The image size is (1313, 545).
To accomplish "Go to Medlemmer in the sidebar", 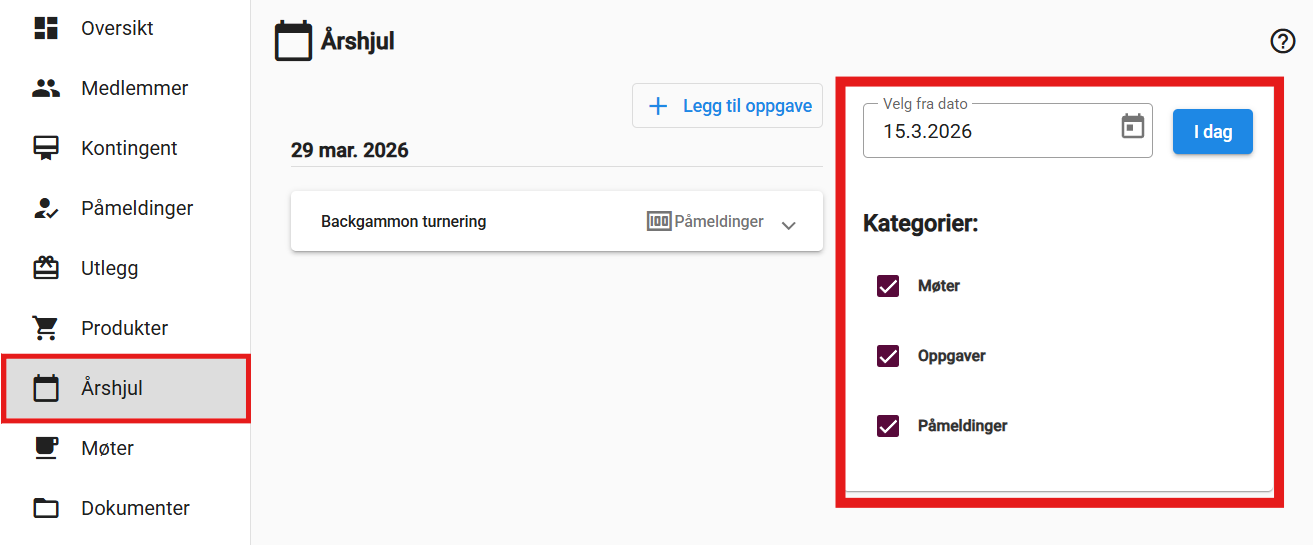I will point(134,88).
